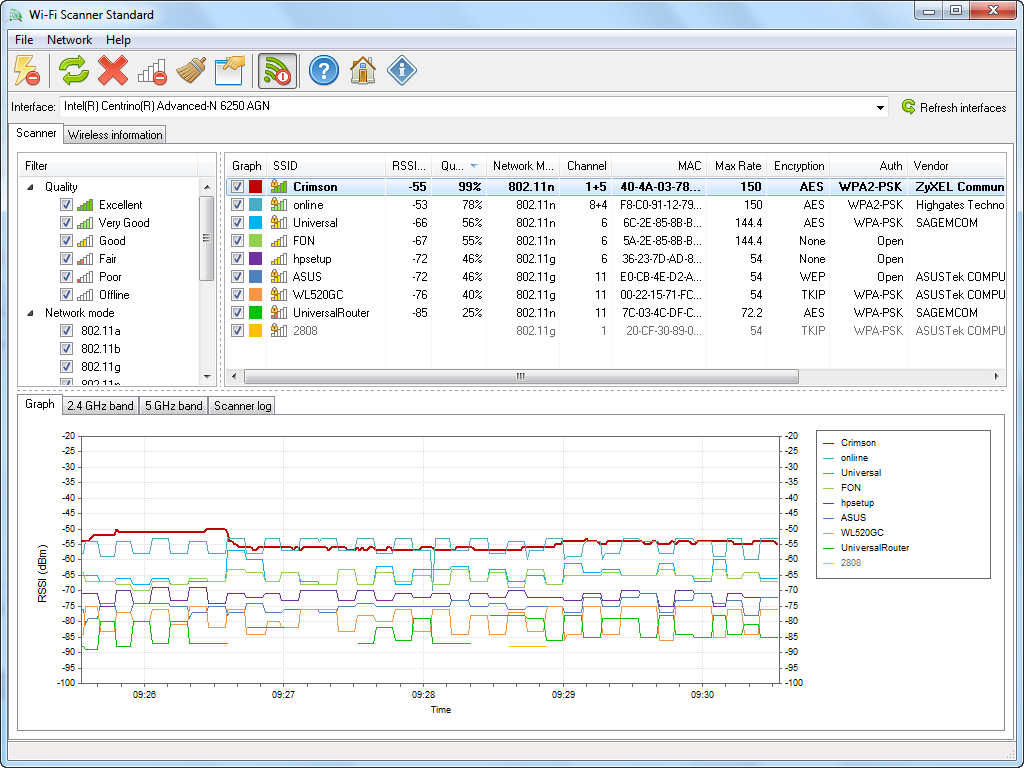1024x768 pixels.
Task: Open the Network menu
Action: 69,40
